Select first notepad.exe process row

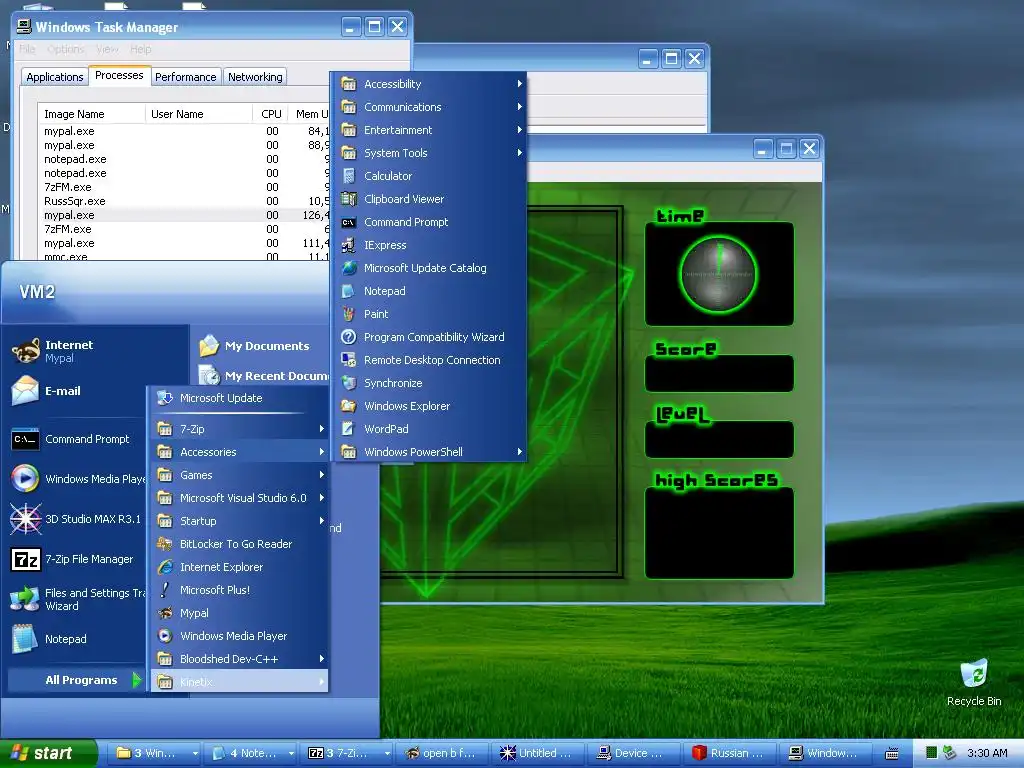tap(183, 159)
